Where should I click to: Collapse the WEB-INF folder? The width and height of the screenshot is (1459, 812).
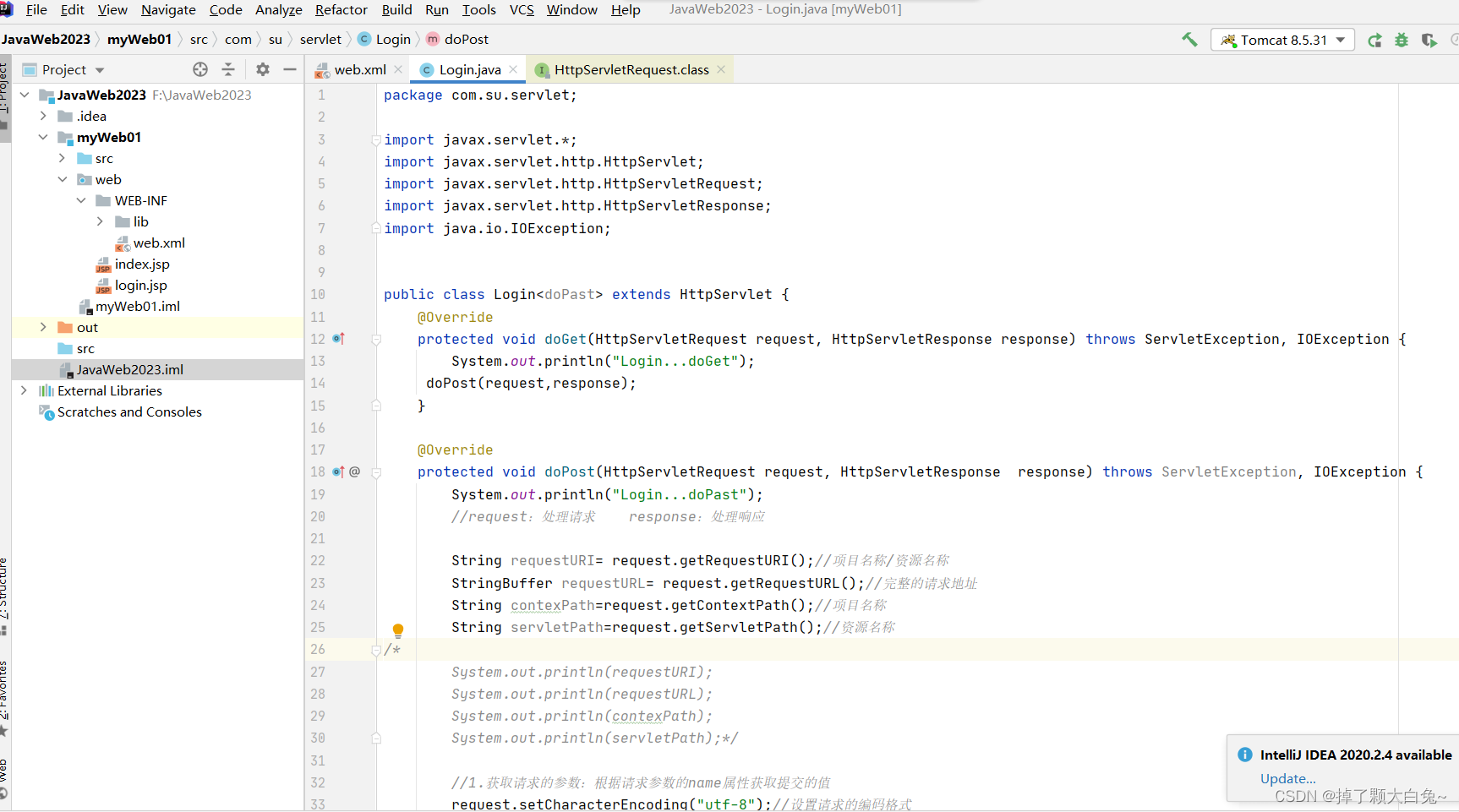(81, 200)
